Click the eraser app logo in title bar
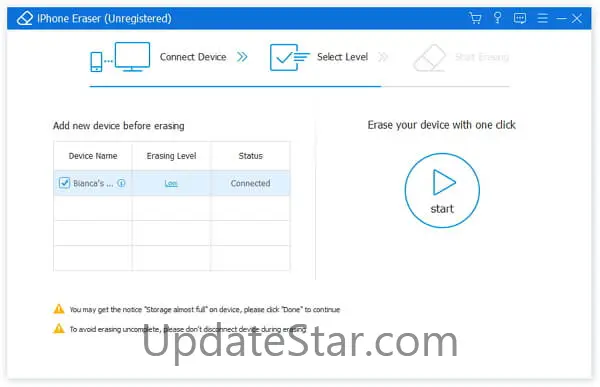600x387 pixels. coord(25,18)
